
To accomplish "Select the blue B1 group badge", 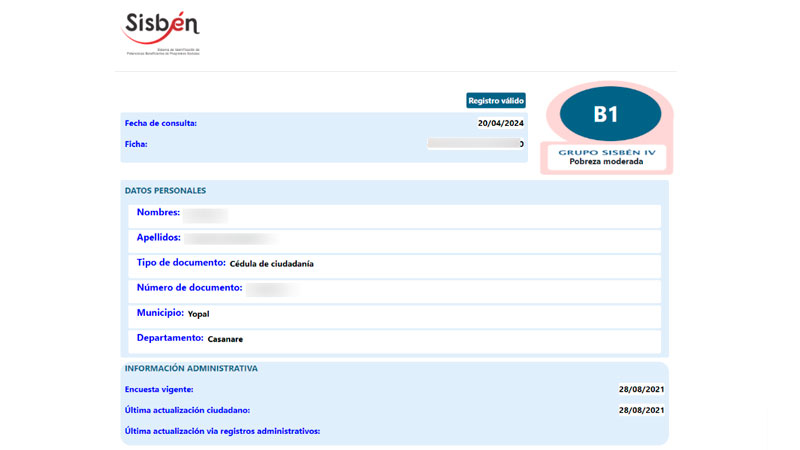I will click(x=606, y=115).
